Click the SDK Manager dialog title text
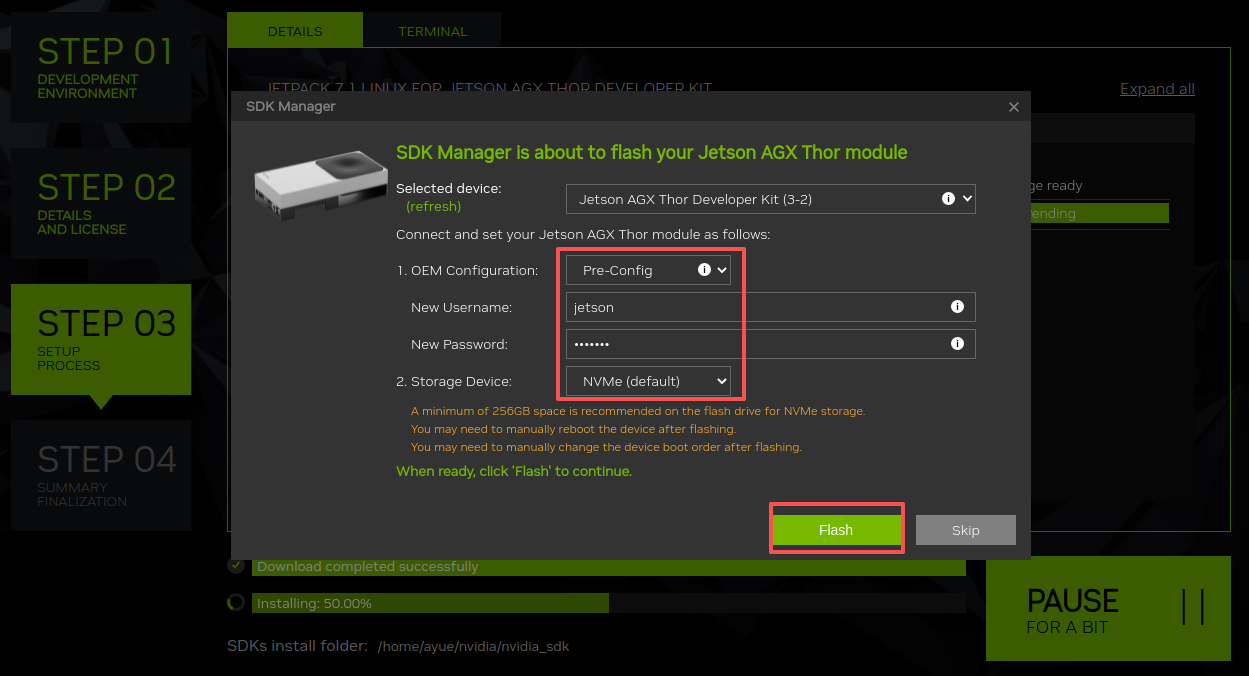Viewport: 1249px width, 676px height. (291, 106)
